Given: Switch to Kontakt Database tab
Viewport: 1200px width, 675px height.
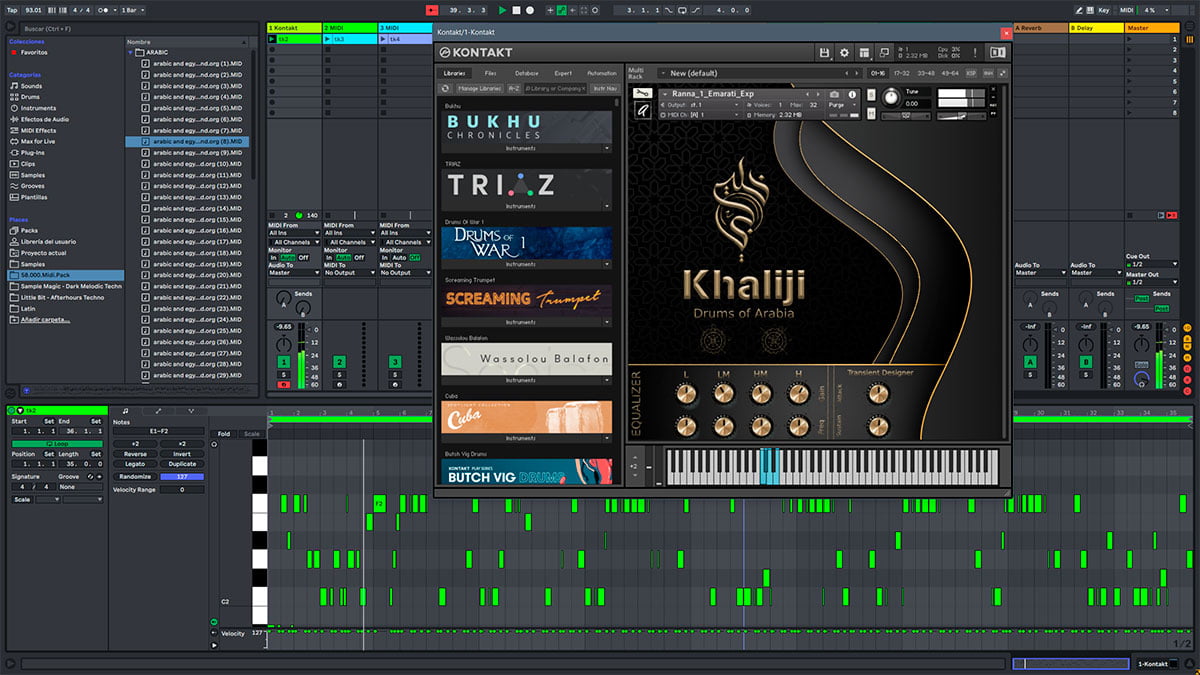Looking at the screenshot, I should 527,73.
